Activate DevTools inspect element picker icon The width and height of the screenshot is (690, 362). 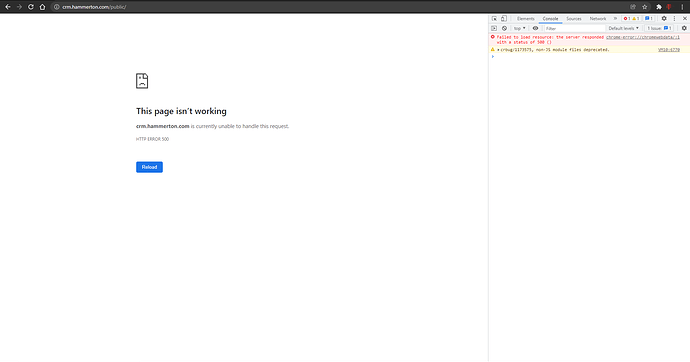(x=494, y=18)
